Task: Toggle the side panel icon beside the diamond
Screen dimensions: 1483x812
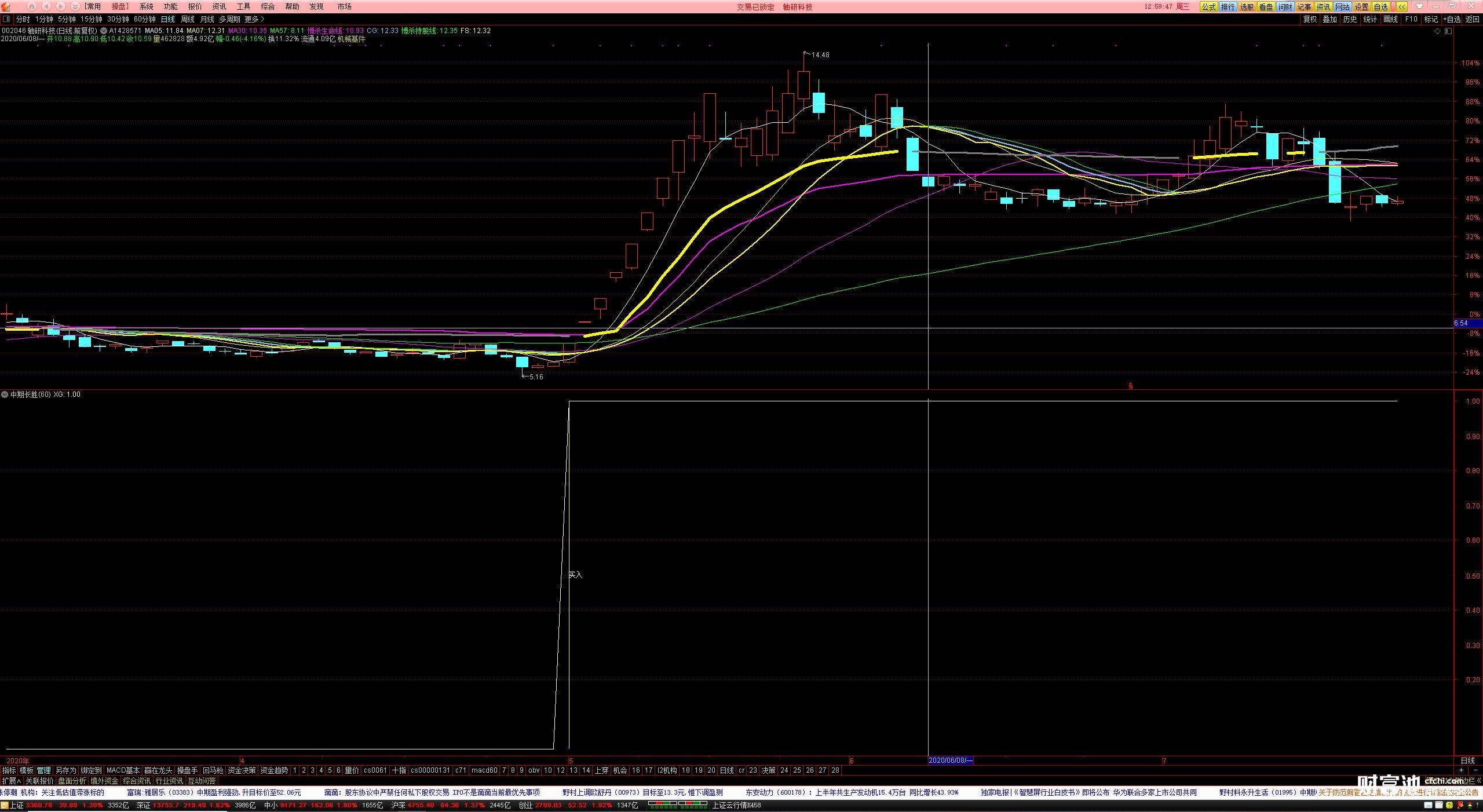Action: point(1448,31)
